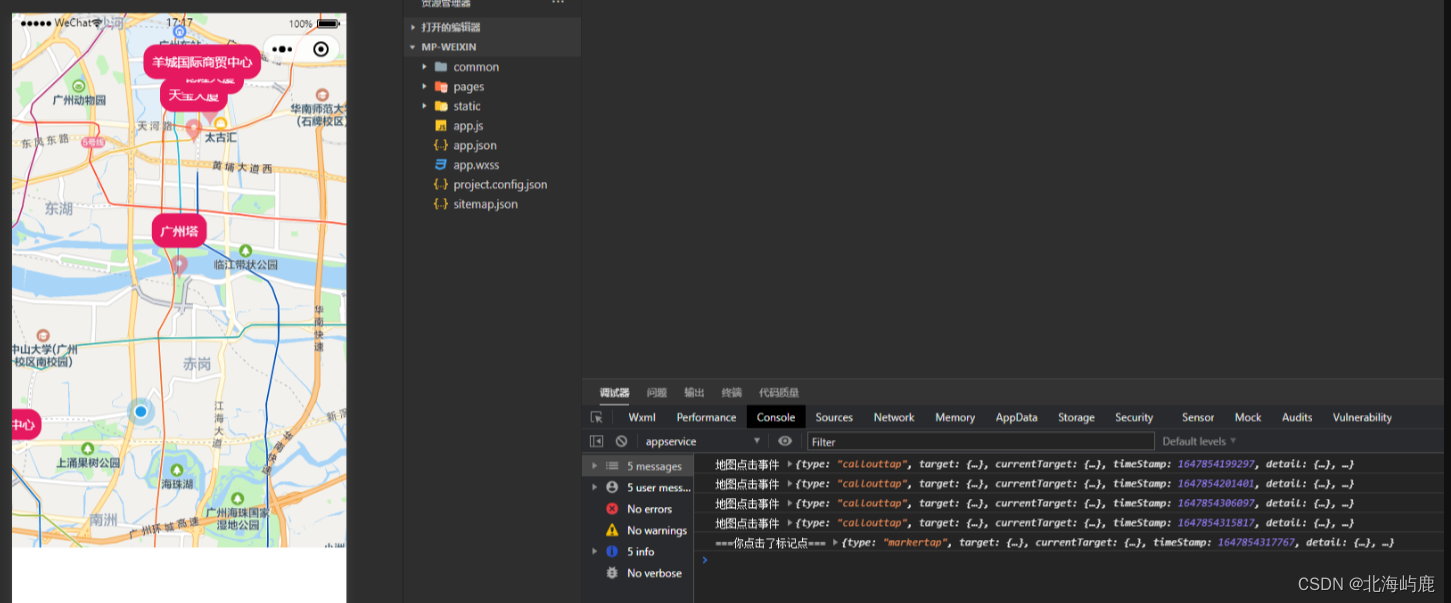Toggle the live expression eye icon
The height and width of the screenshot is (603, 1451).
pyautogui.click(x=785, y=441)
